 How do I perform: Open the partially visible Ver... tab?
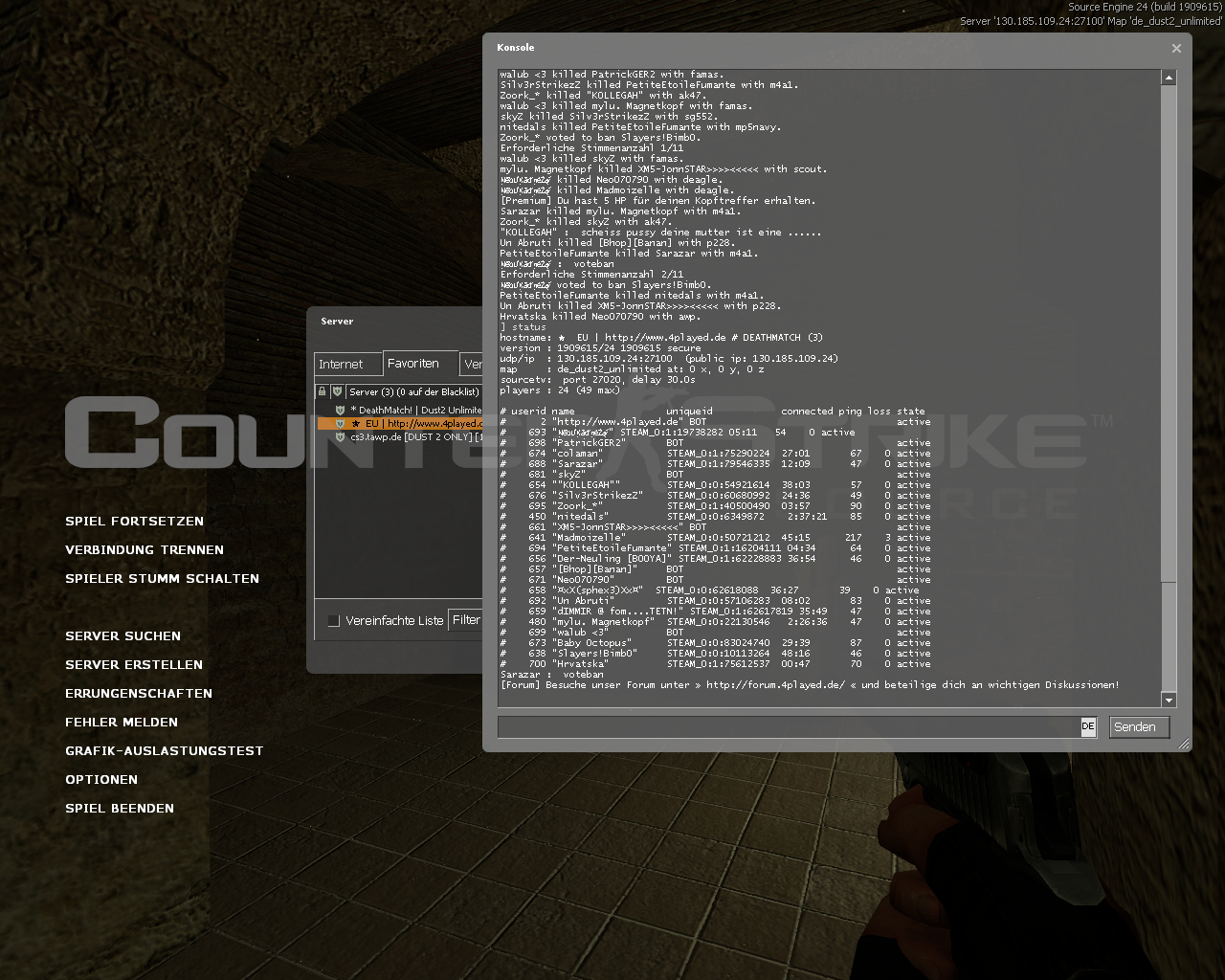point(472,365)
